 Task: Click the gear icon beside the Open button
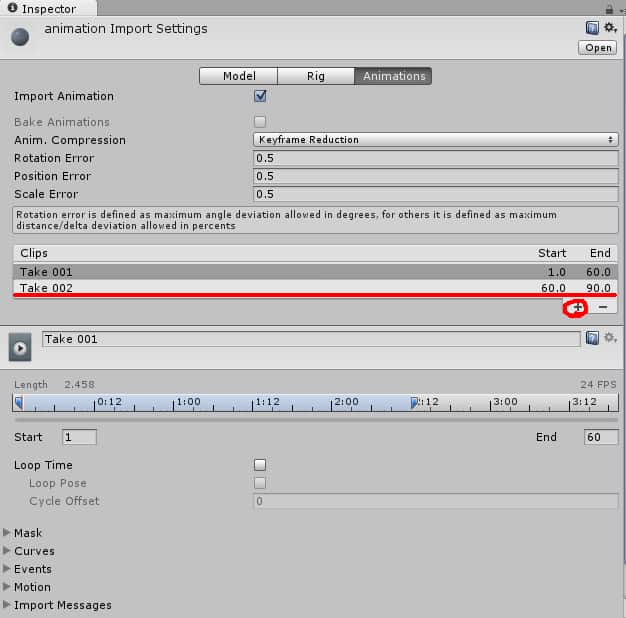(x=609, y=28)
